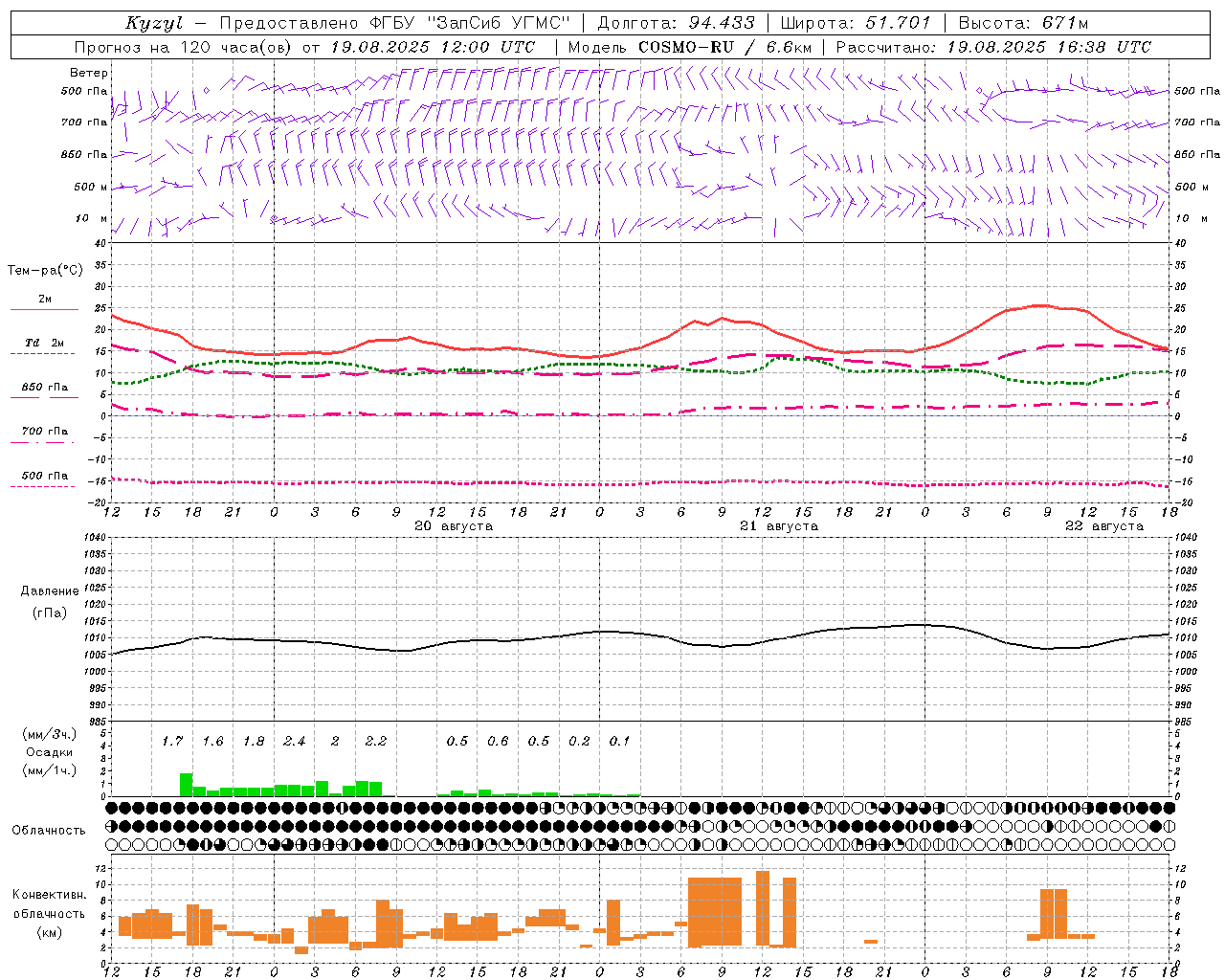The width and height of the screenshot is (1225, 980).
Task: Click the precipitation value "2.4"
Action: tap(294, 741)
